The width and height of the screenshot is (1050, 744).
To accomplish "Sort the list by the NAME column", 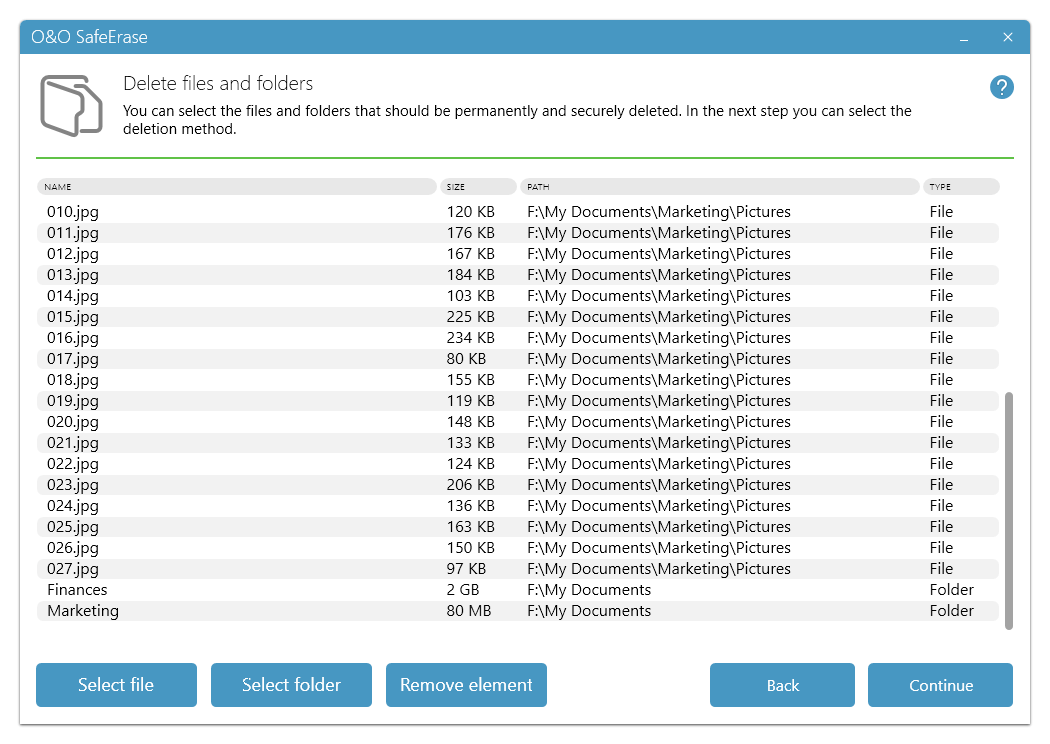I will point(235,186).
